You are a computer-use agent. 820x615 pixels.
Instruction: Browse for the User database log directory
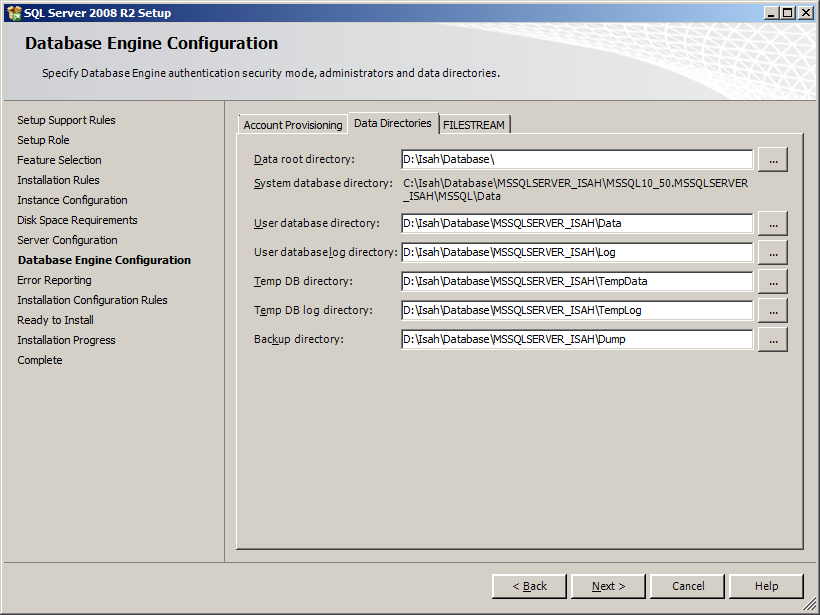(772, 252)
